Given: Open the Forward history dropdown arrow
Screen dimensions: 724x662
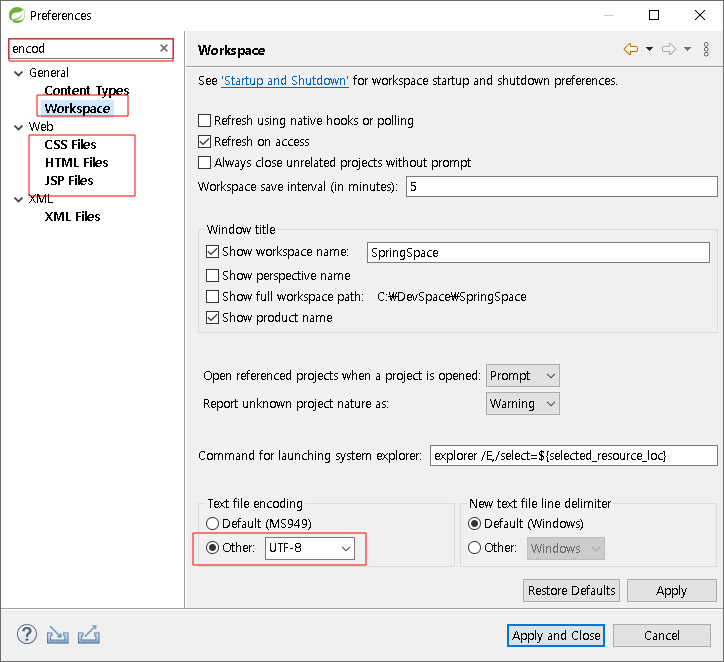Looking at the screenshot, I should 687,49.
